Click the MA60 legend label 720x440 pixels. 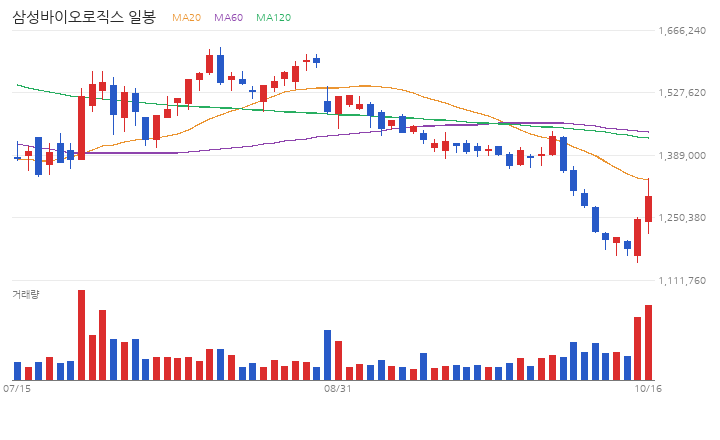pyautogui.click(x=228, y=17)
